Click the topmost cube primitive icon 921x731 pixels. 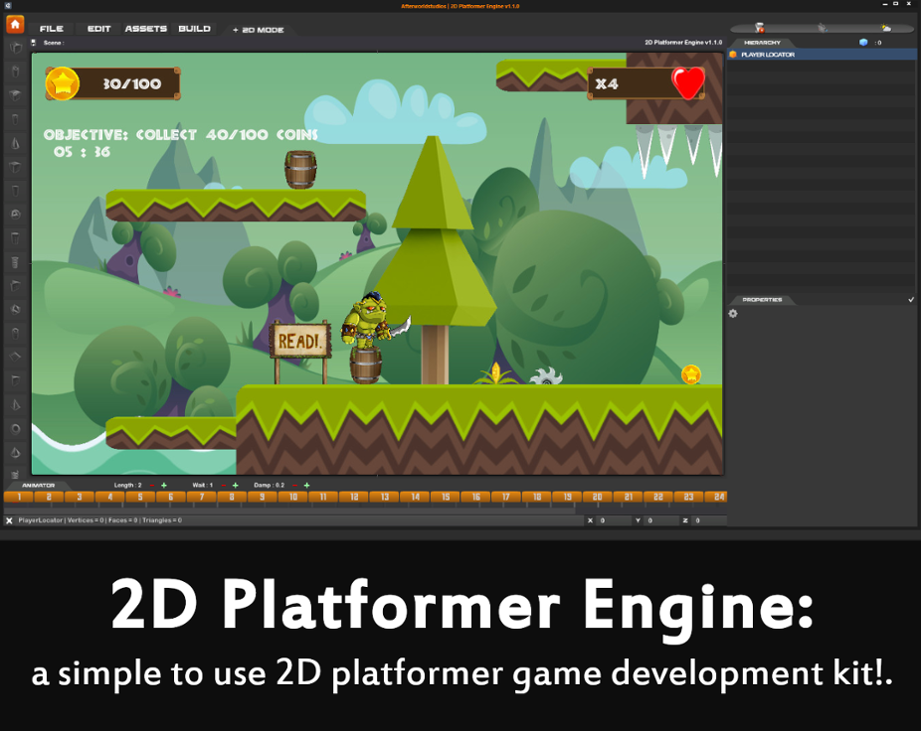(16, 48)
